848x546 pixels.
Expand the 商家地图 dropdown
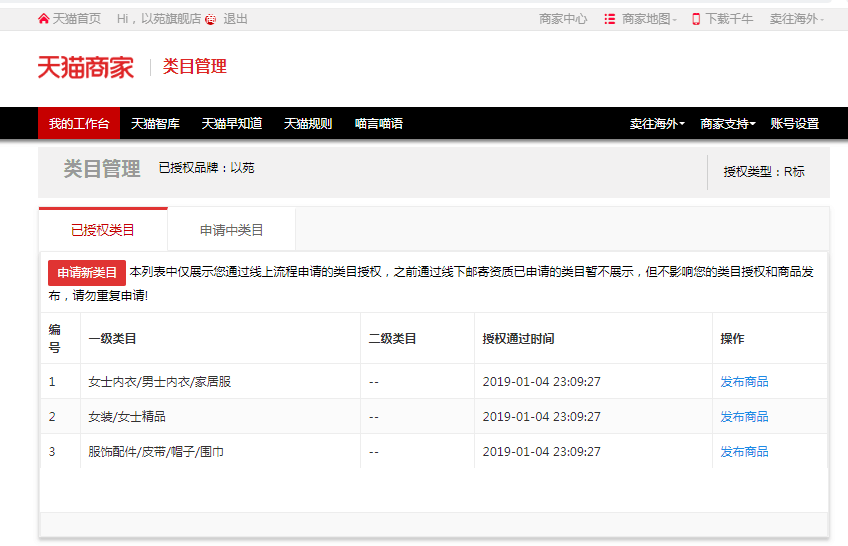[x=648, y=19]
